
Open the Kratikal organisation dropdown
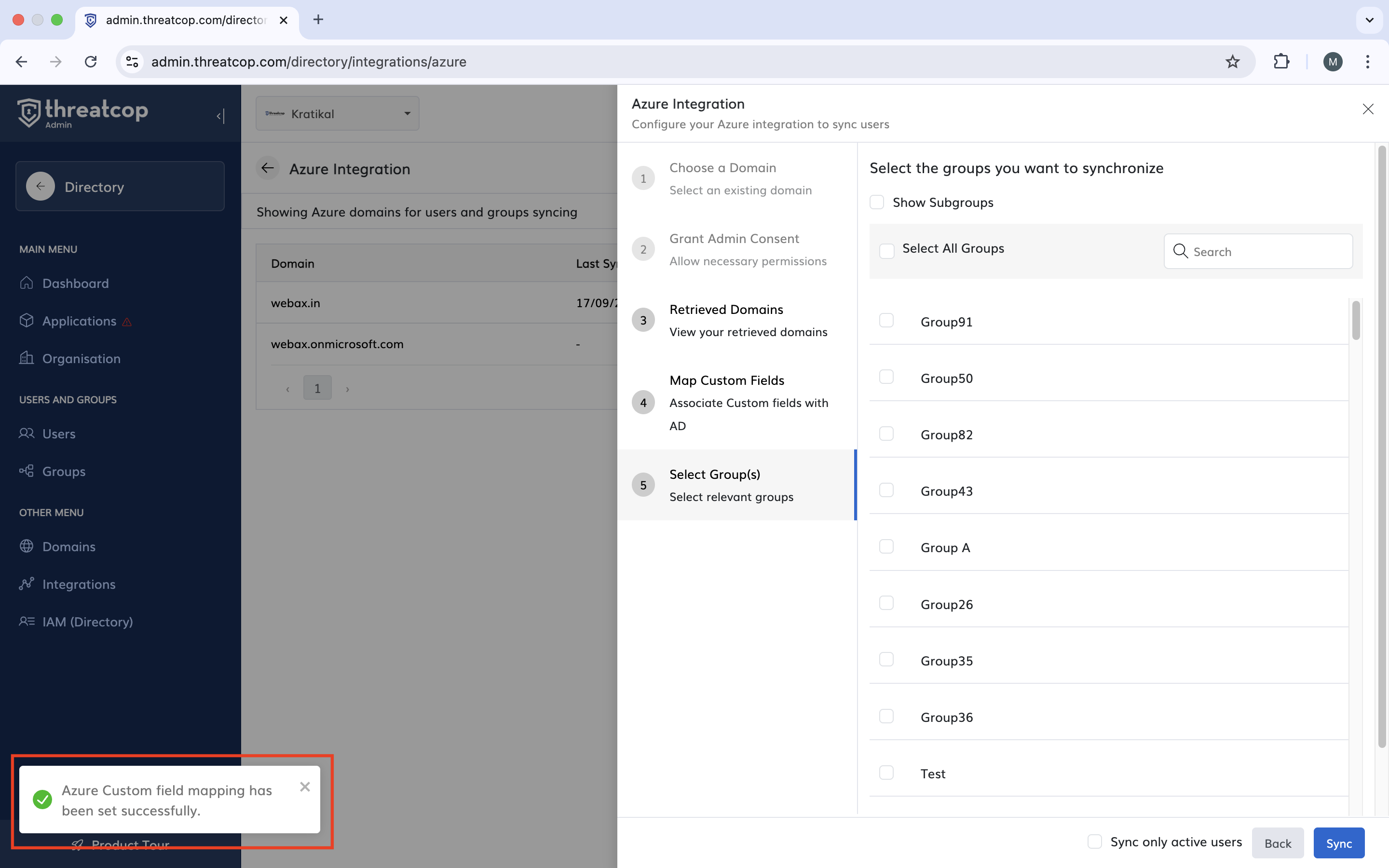click(338, 114)
